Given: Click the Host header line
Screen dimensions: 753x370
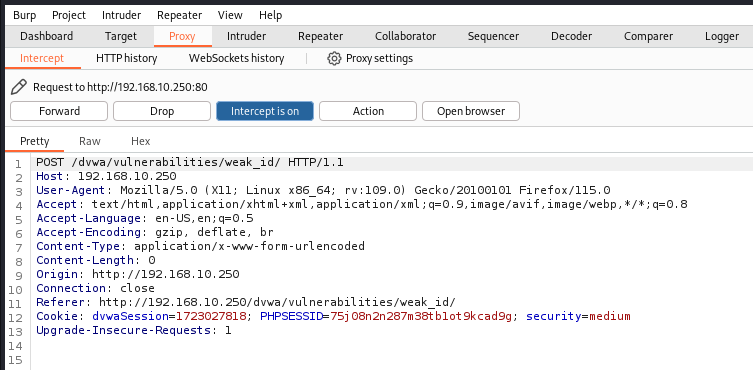Looking at the screenshot, I should [106, 176].
